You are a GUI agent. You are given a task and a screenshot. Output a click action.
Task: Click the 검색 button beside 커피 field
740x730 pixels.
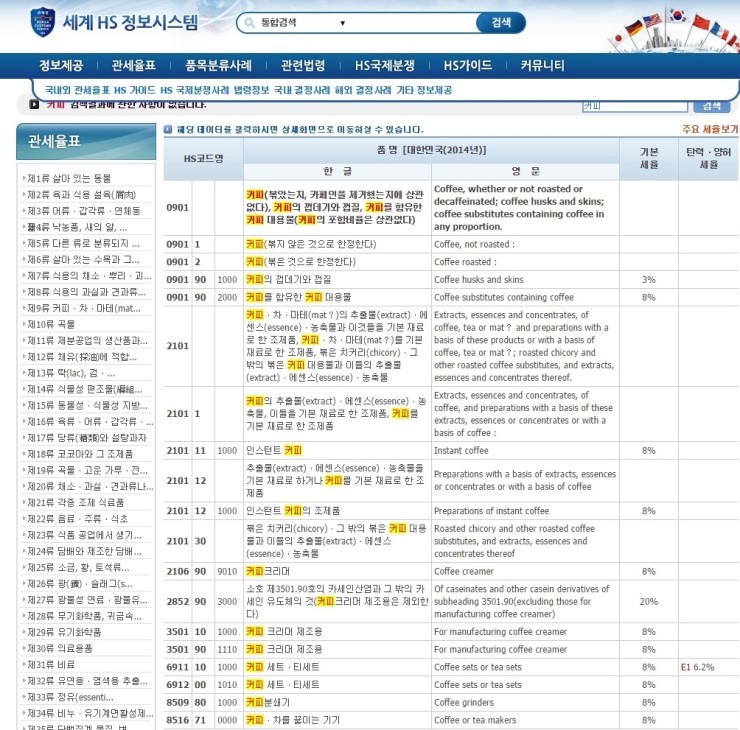712,106
